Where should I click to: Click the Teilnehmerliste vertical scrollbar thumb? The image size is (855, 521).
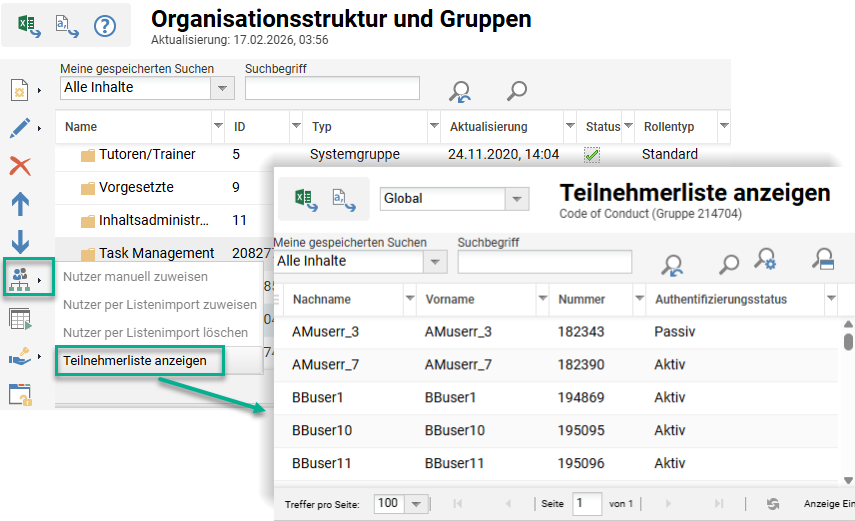point(848,342)
